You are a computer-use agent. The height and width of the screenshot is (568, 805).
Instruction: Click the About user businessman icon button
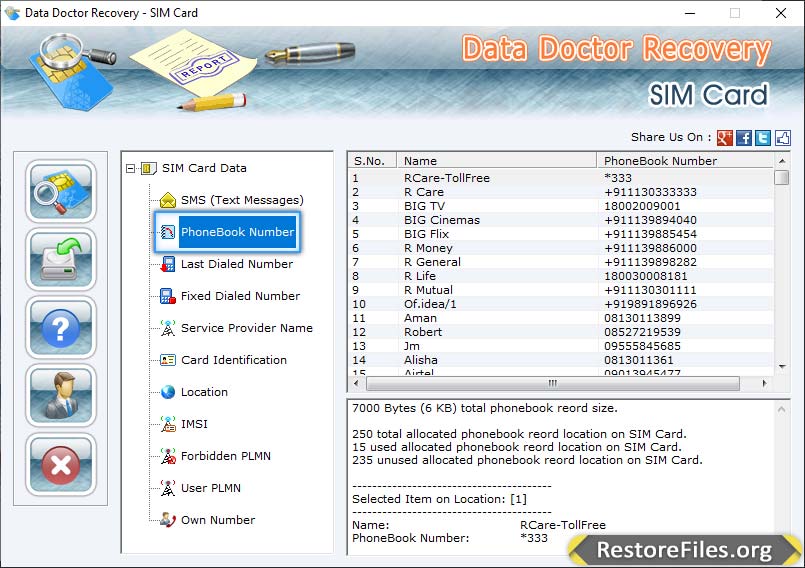tap(61, 395)
